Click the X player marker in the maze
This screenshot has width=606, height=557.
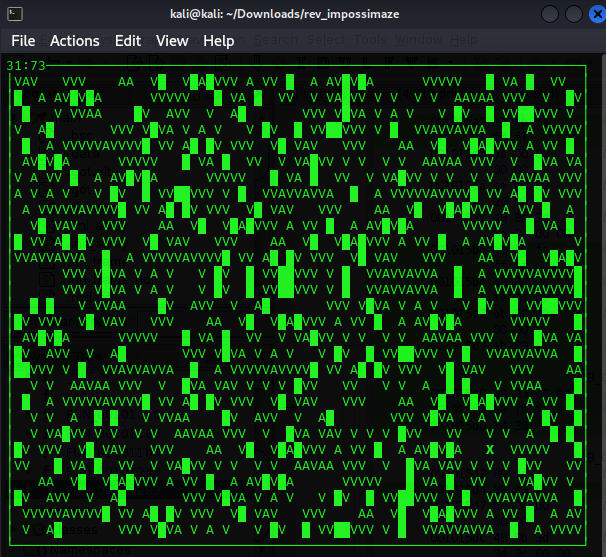click(x=489, y=449)
